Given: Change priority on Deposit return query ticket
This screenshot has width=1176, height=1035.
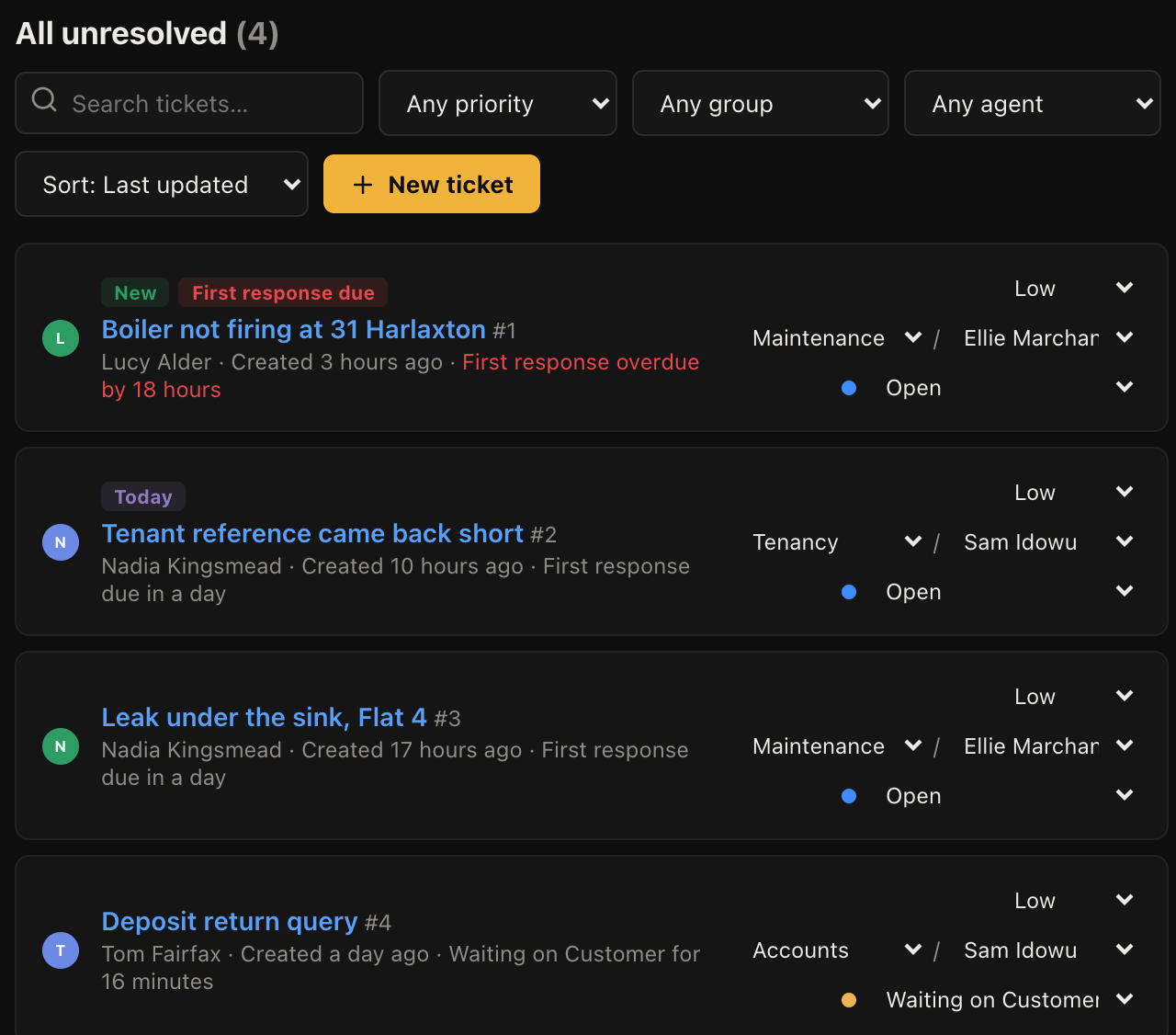Looking at the screenshot, I should click(x=1073, y=901).
